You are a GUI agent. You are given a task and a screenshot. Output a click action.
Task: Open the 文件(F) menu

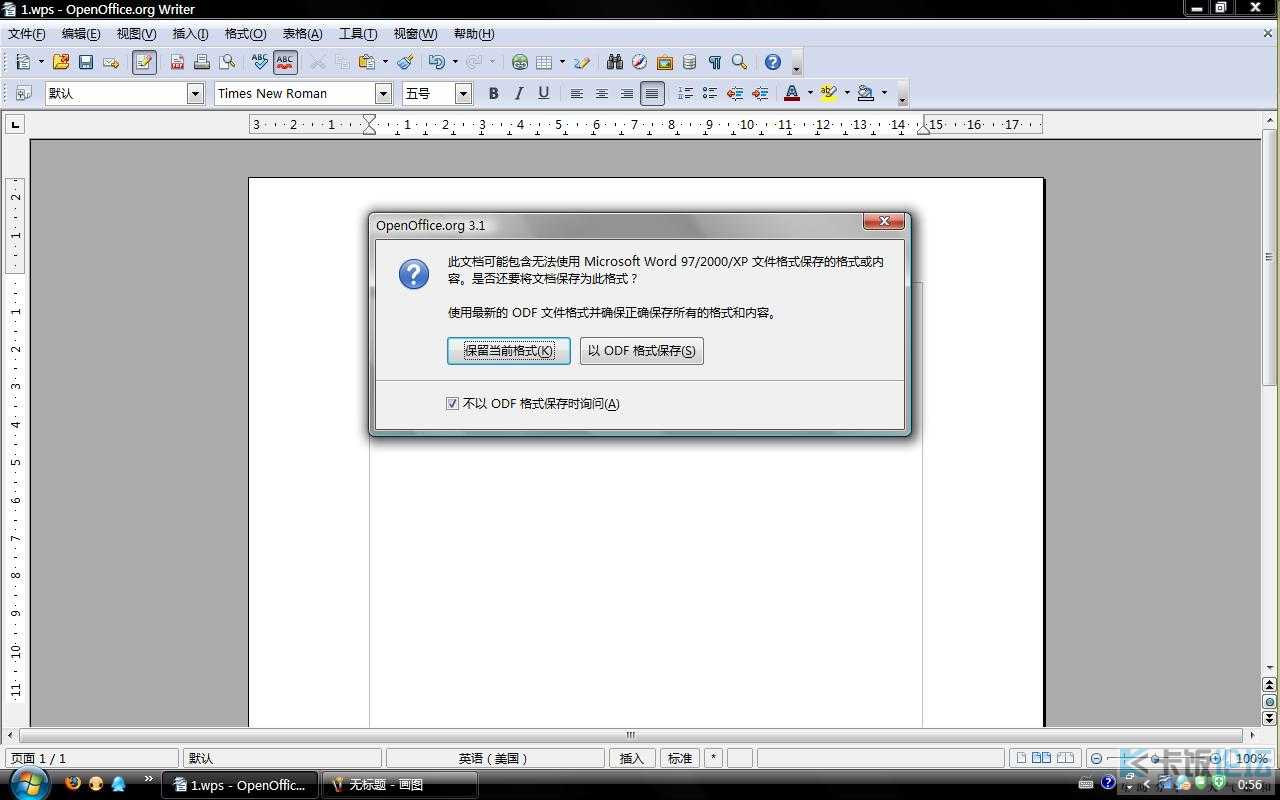(27, 34)
